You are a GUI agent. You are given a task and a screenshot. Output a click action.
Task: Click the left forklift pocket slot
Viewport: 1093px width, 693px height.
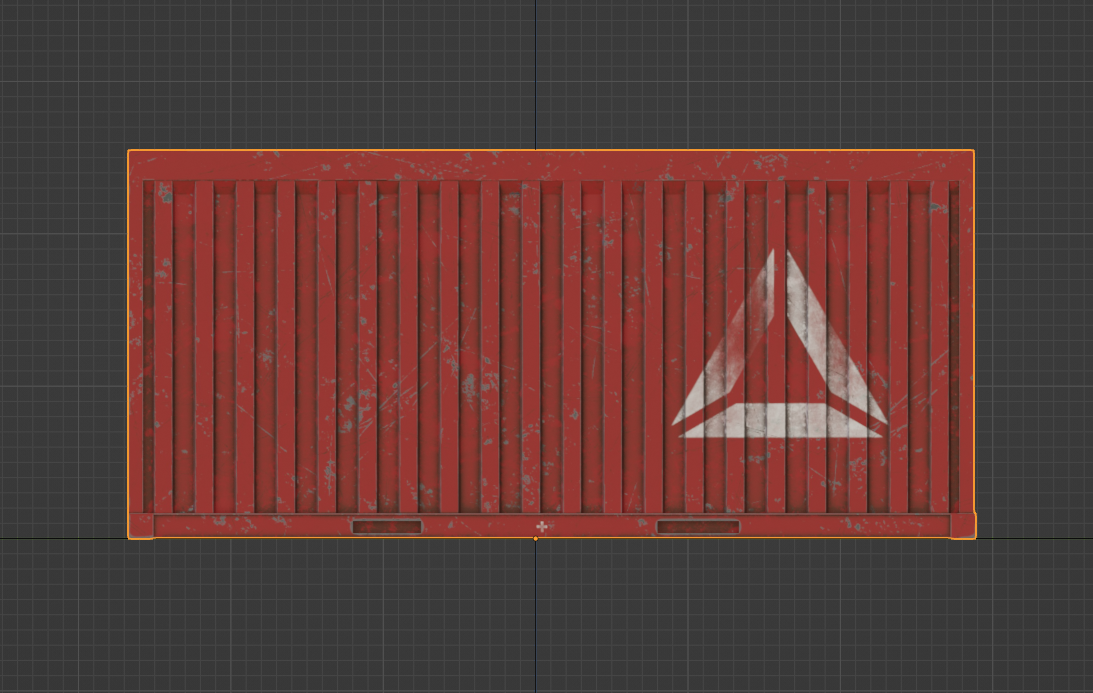point(387,526)
